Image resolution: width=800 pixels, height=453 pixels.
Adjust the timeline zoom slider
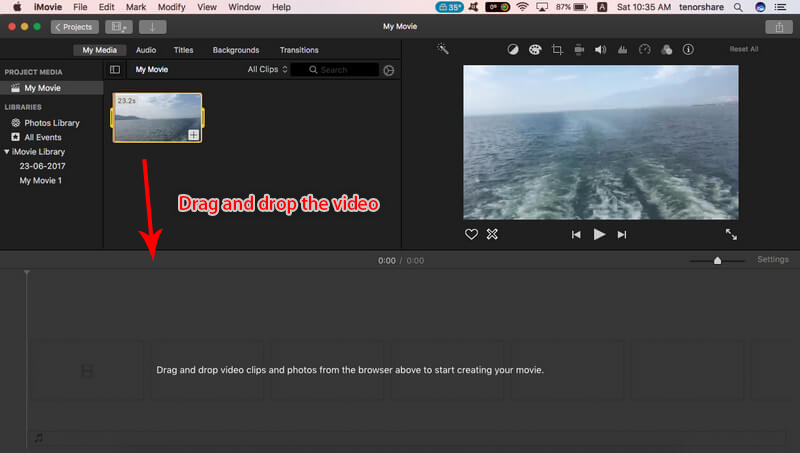pyautogui.click(x=717, y=260)
